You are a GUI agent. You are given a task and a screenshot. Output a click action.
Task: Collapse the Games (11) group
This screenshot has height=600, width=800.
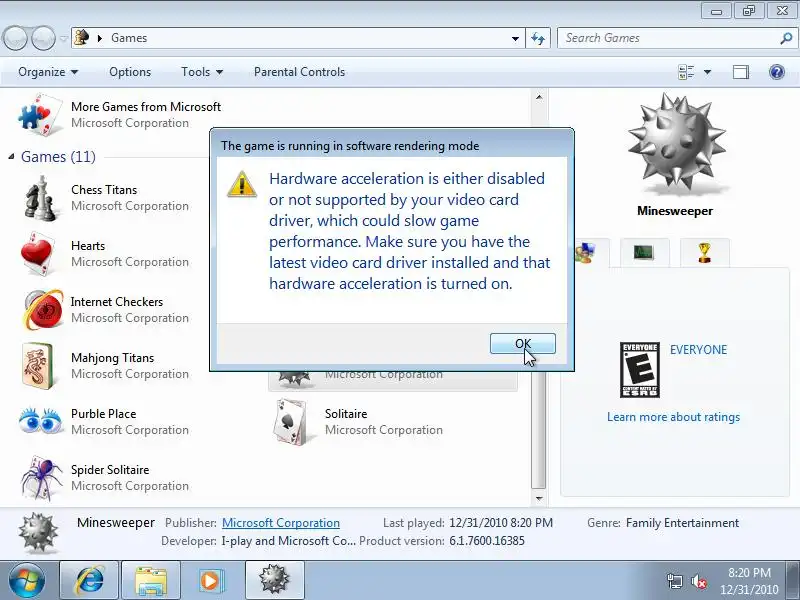click(x=11, y=157)
